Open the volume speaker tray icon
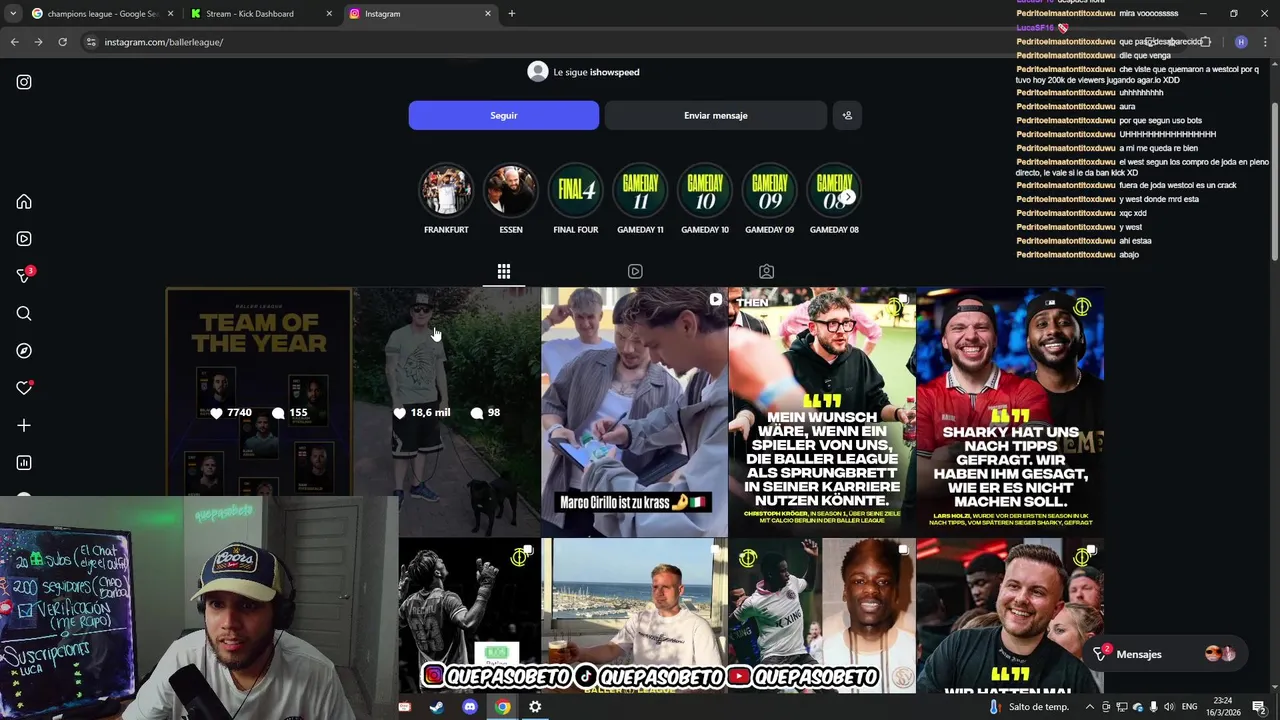Viewport: 1280px width, 720px height. pyautogui.click(x=1168, y=707)
